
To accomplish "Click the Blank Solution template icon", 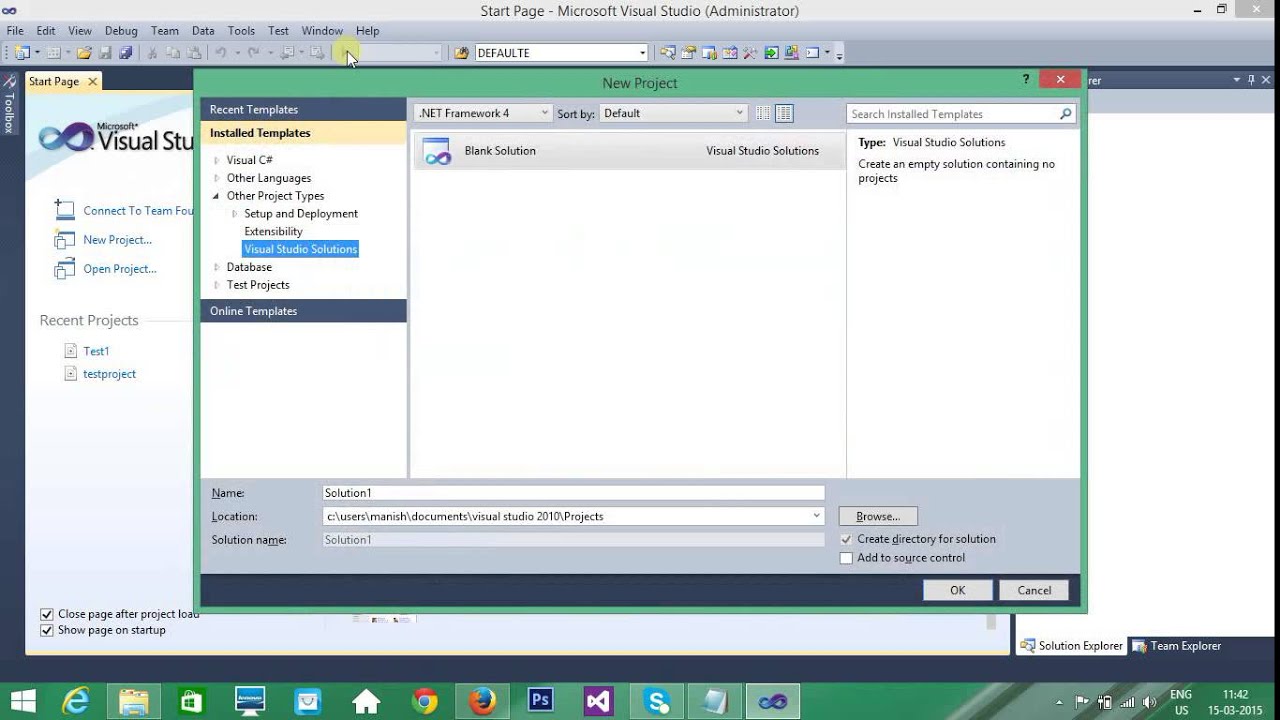I will (x=437, y=151).
